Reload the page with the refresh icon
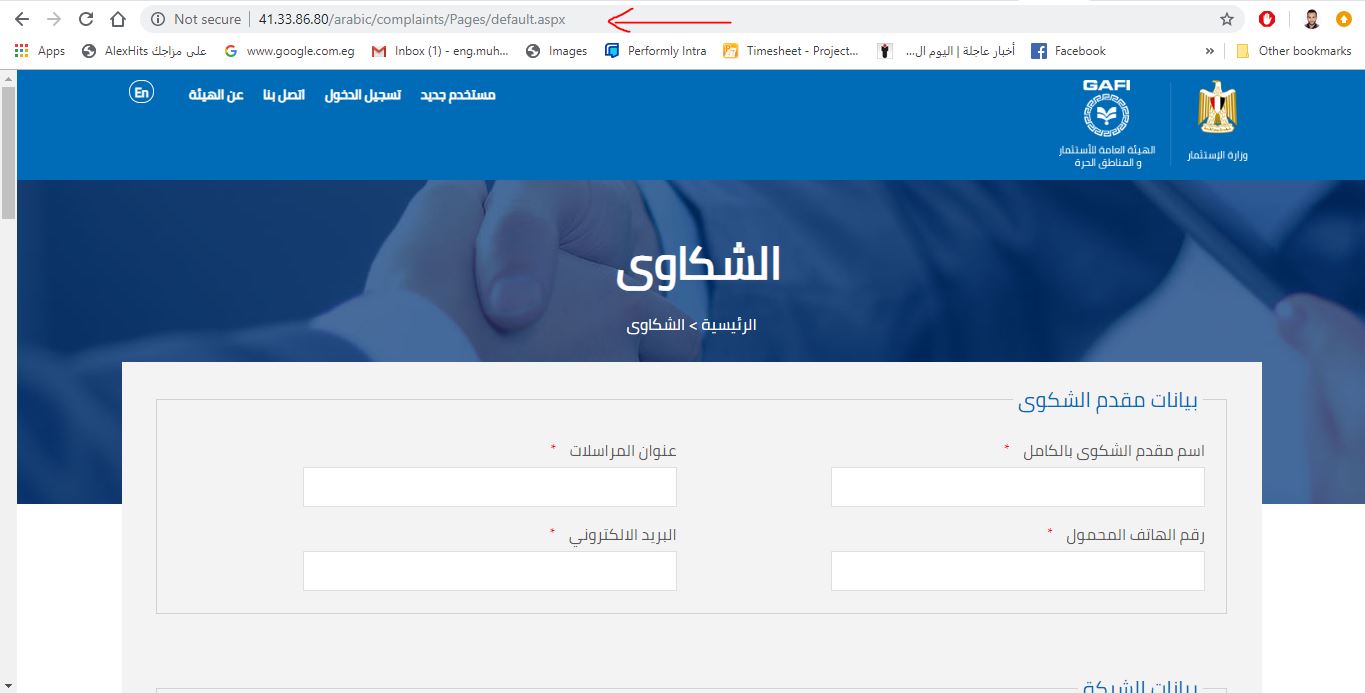This screenshot has width=1365, height=693. (x=86, y=19)
